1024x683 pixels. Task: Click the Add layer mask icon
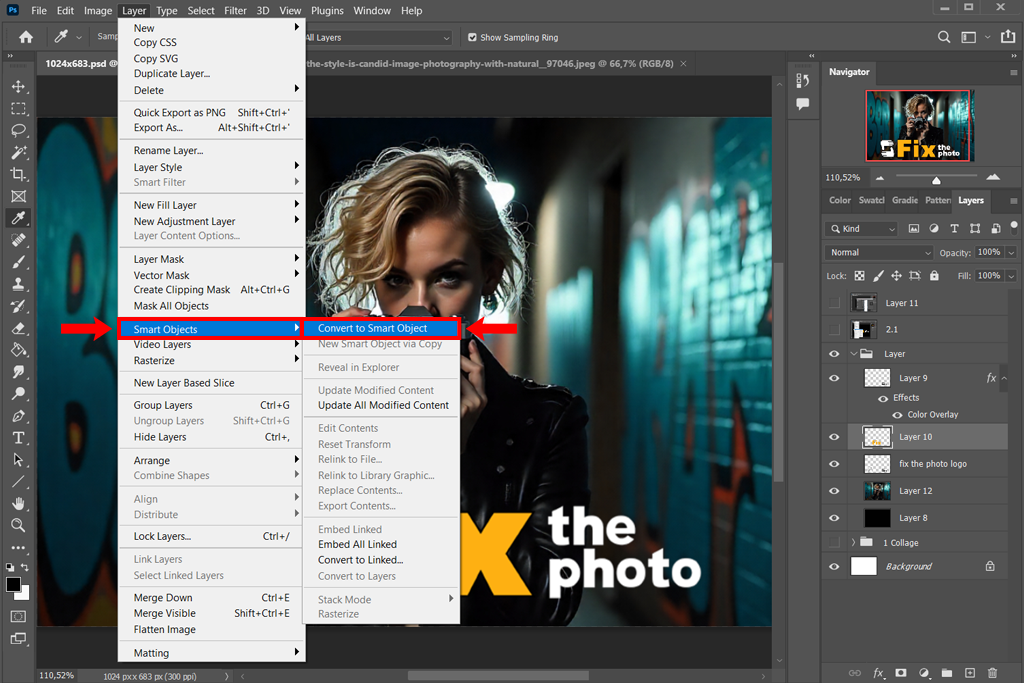(x=901, y=673)
